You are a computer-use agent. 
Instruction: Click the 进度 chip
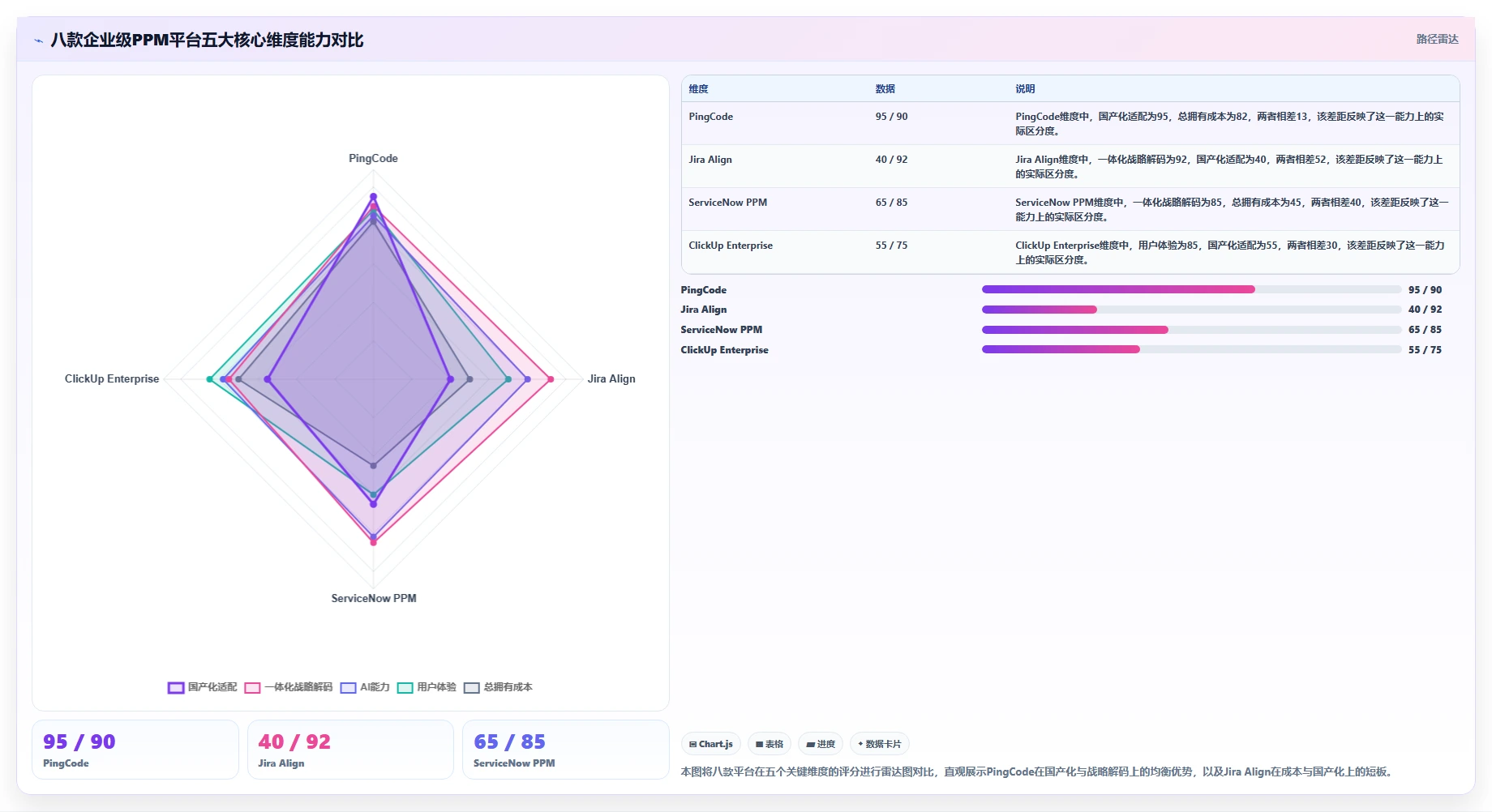(x=821, y=744)
